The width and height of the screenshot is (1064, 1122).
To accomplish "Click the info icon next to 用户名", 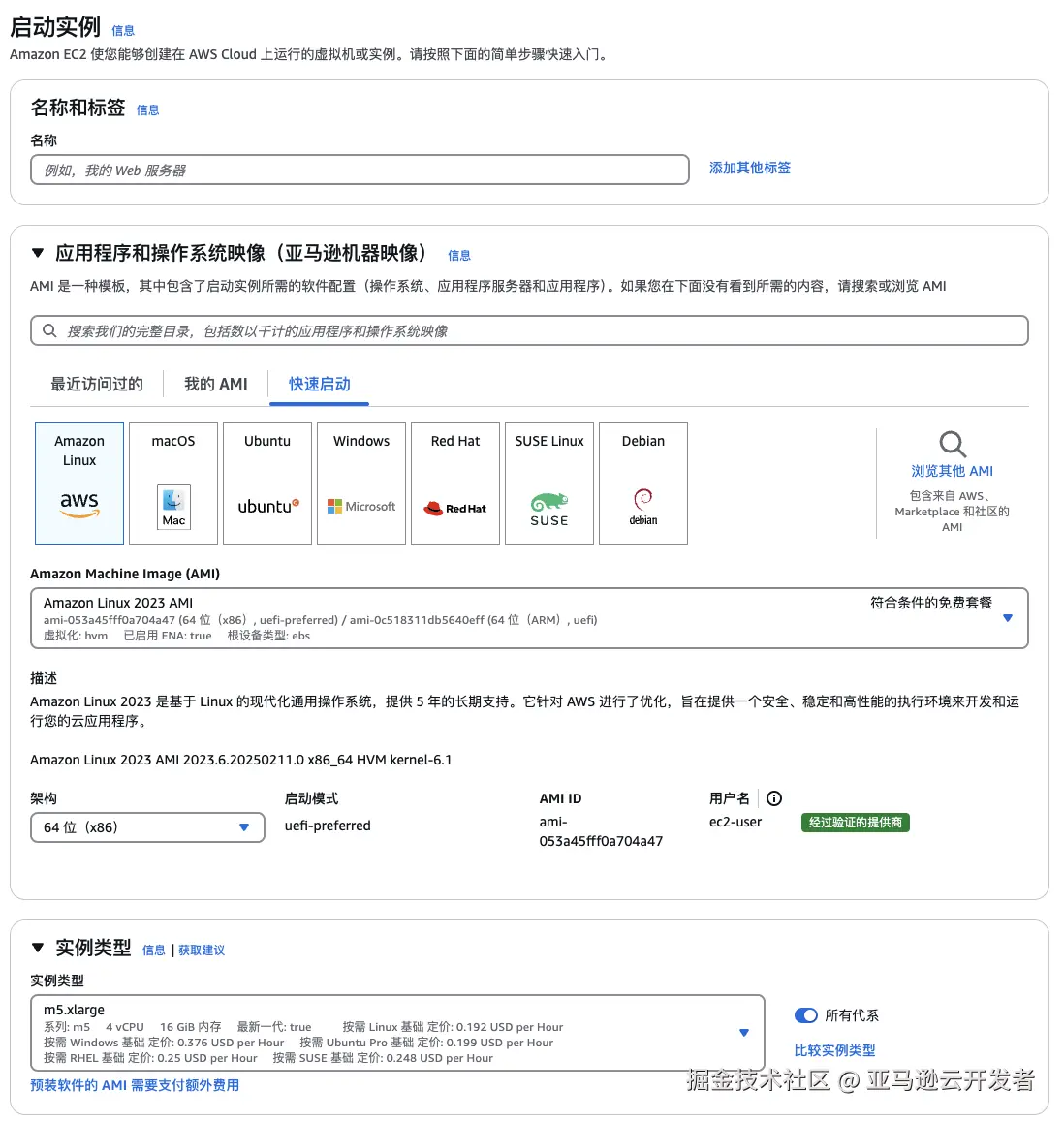I will (x=774, y=797).
